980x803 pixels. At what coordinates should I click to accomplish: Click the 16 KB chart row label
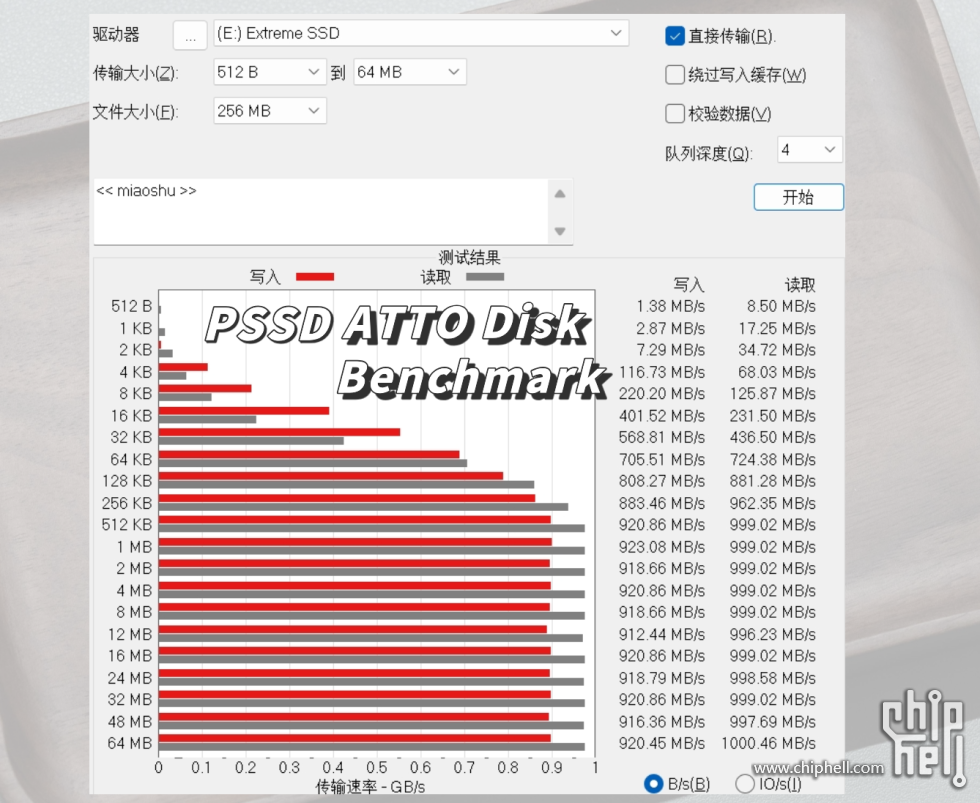[x=131, y=416]
